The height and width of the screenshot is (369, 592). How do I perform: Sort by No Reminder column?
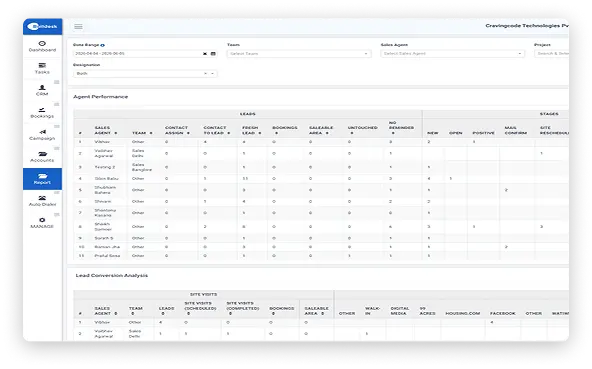pyautogui.click(x=393, y=133)
